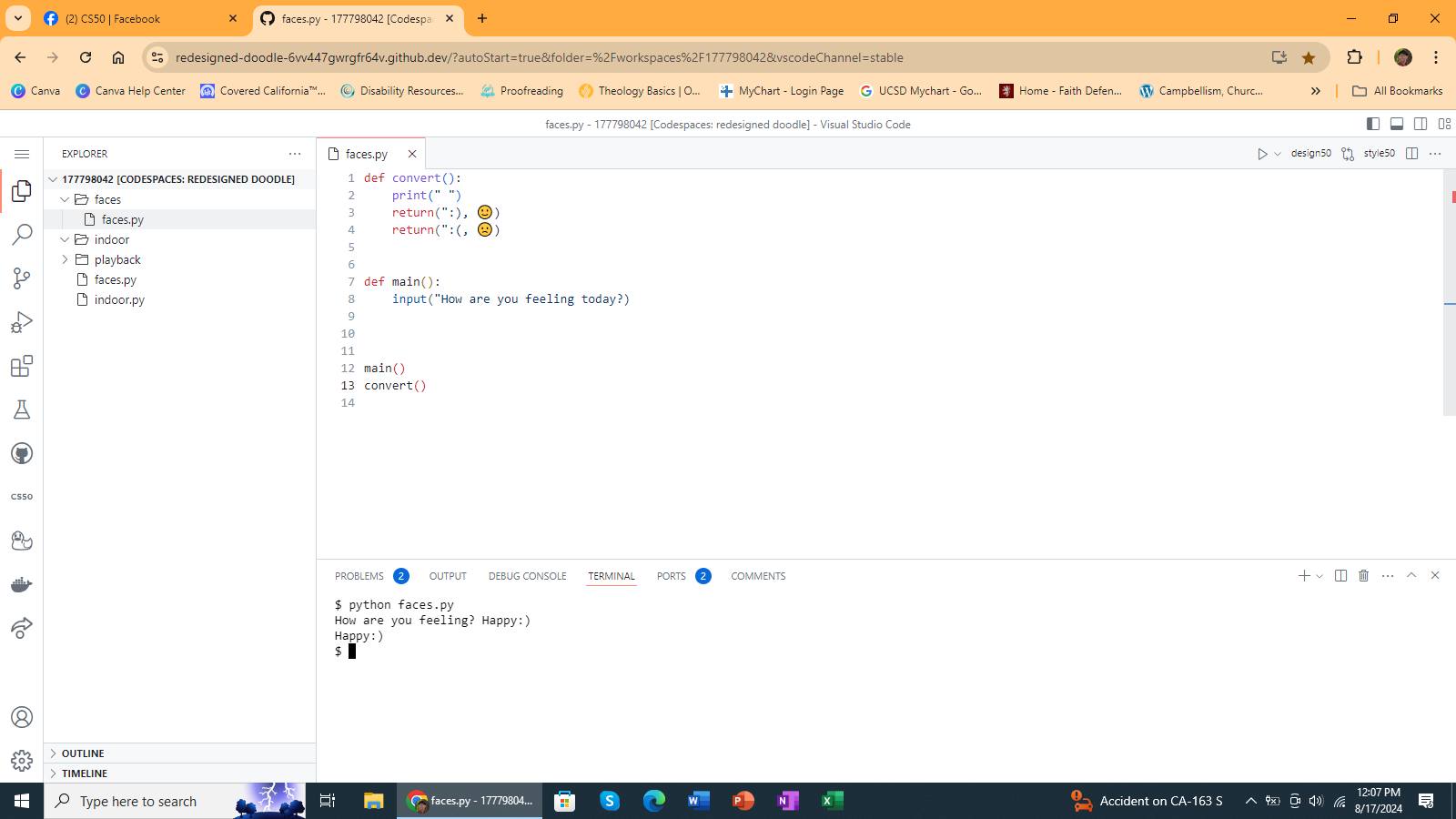Toggle the primary side bar
Screen dimensions: 1456x819
(1373, 124)
